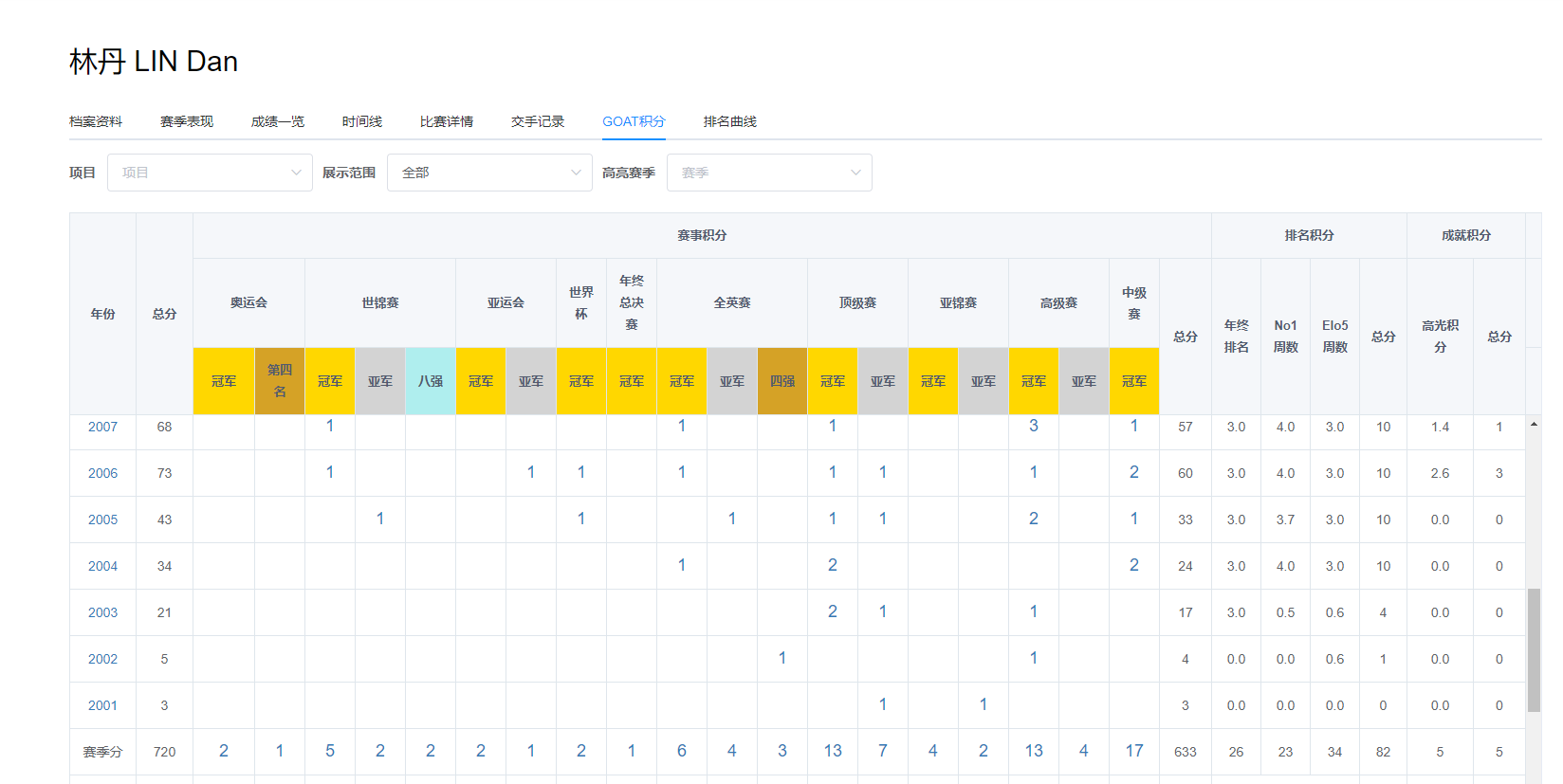Open the 2005 season link
The height and width of the screenshot is (784, 1563).
[x=102, y=520]
